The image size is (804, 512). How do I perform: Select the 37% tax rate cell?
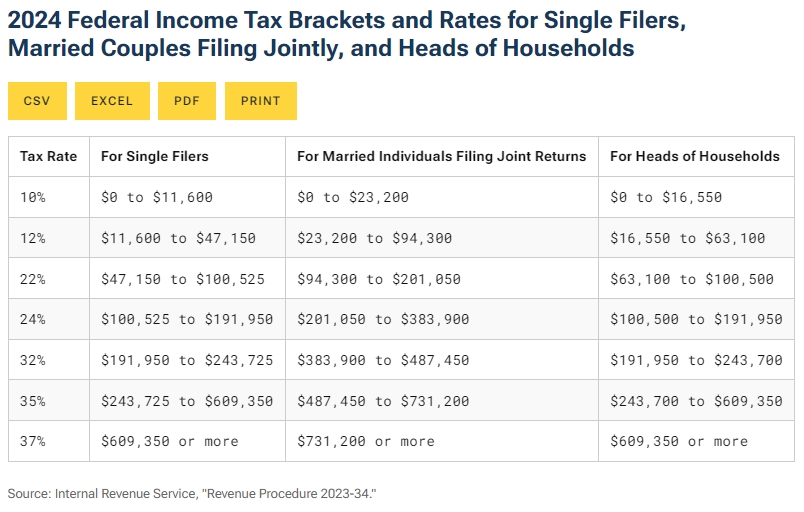click(33, 441)
